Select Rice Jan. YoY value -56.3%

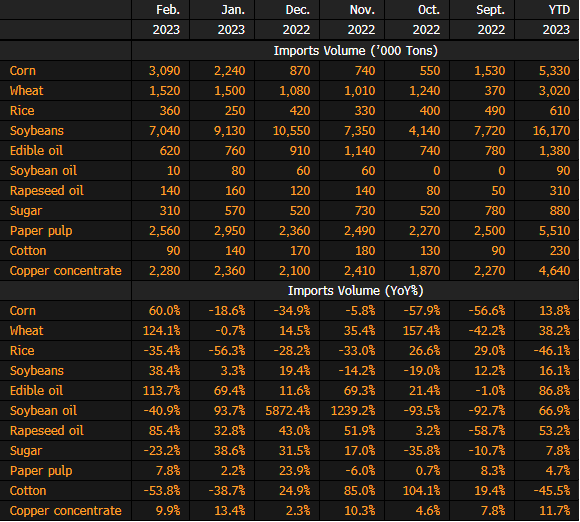[x=227, y=350]
